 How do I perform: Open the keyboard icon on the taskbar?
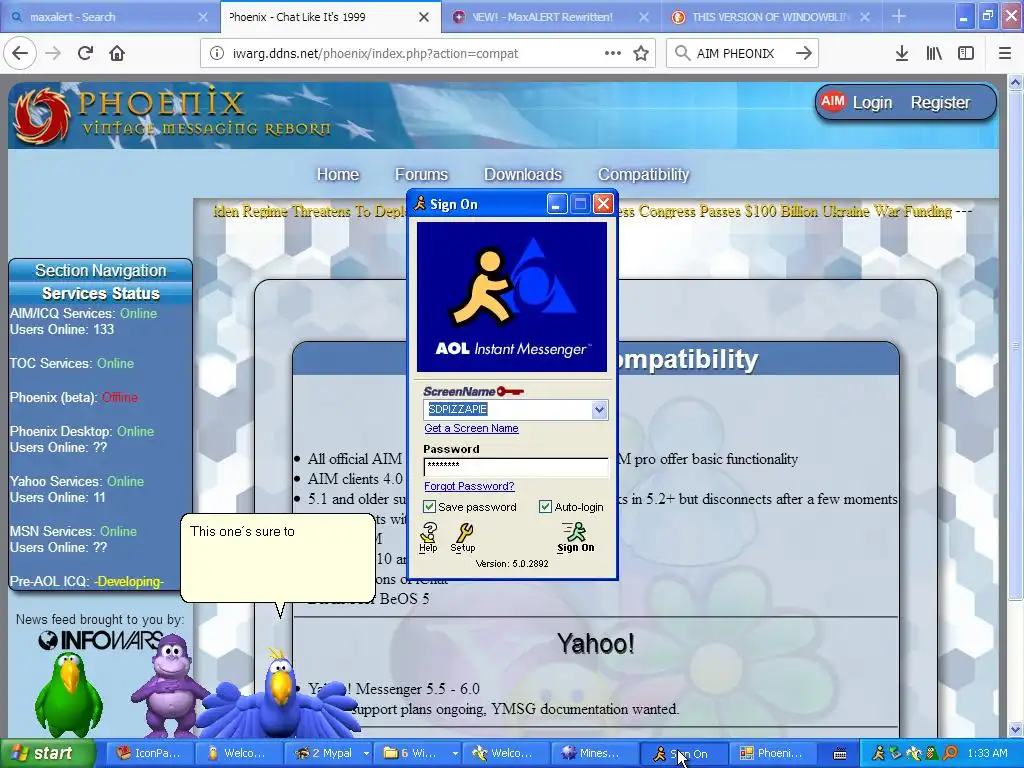840,754
